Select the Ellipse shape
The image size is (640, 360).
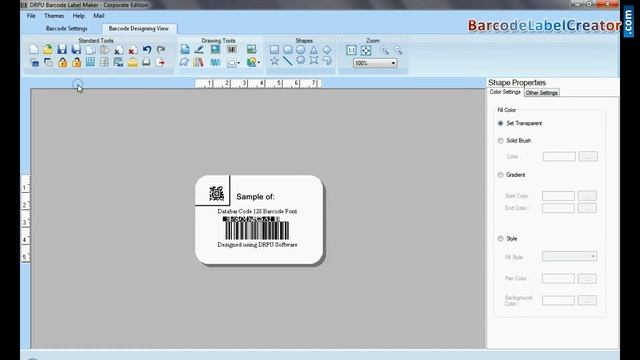(x=300, y=49)
